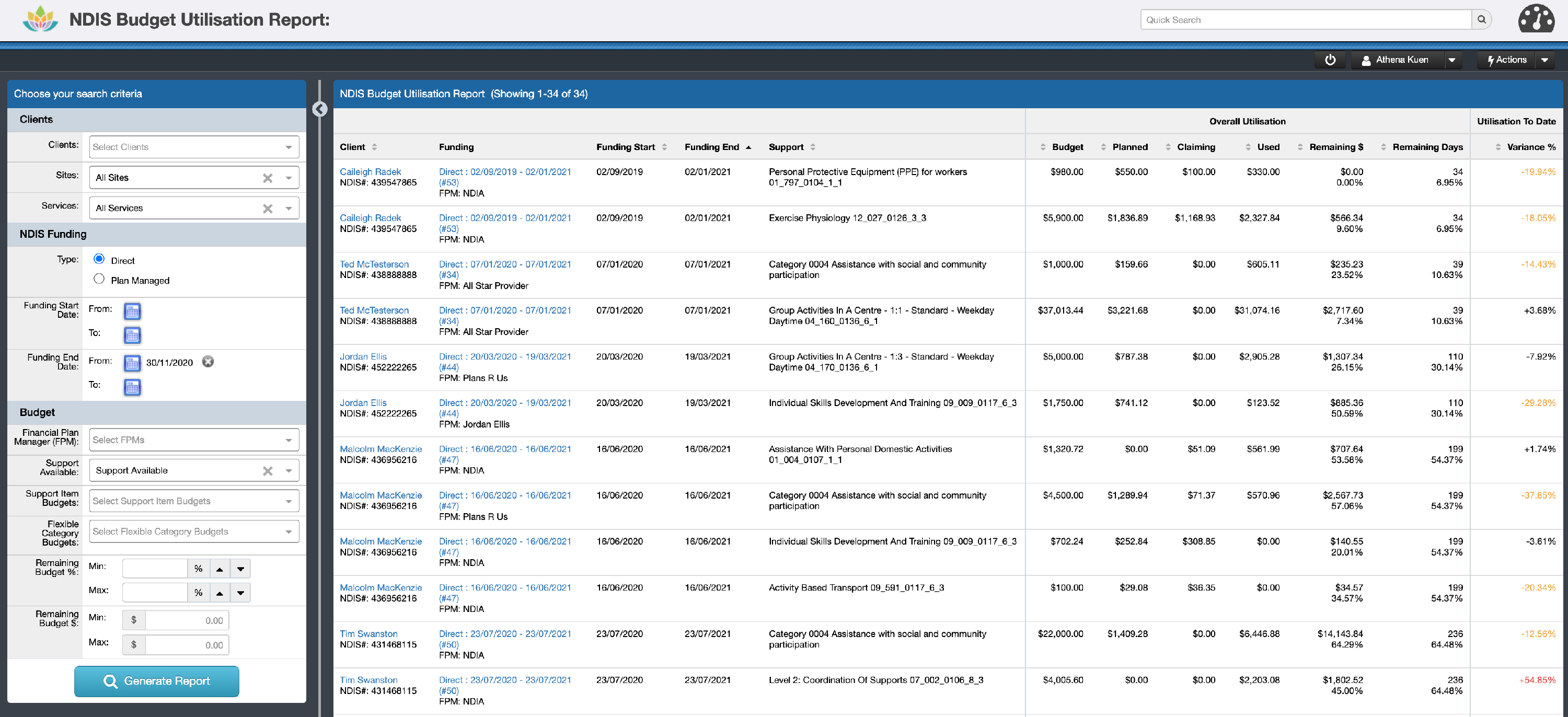Collapse the search criteria panel arrow
This screenshot has height=717, width=1568.
coord(319,109)
